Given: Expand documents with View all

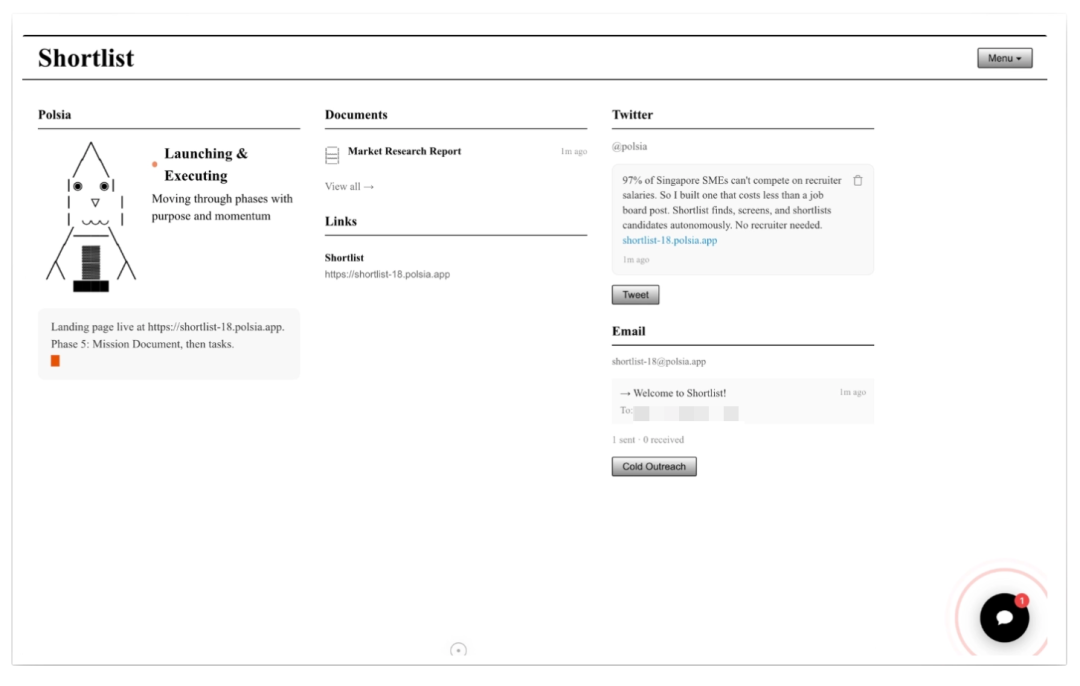Looking at the screenshot, I should tap(349, 186).
